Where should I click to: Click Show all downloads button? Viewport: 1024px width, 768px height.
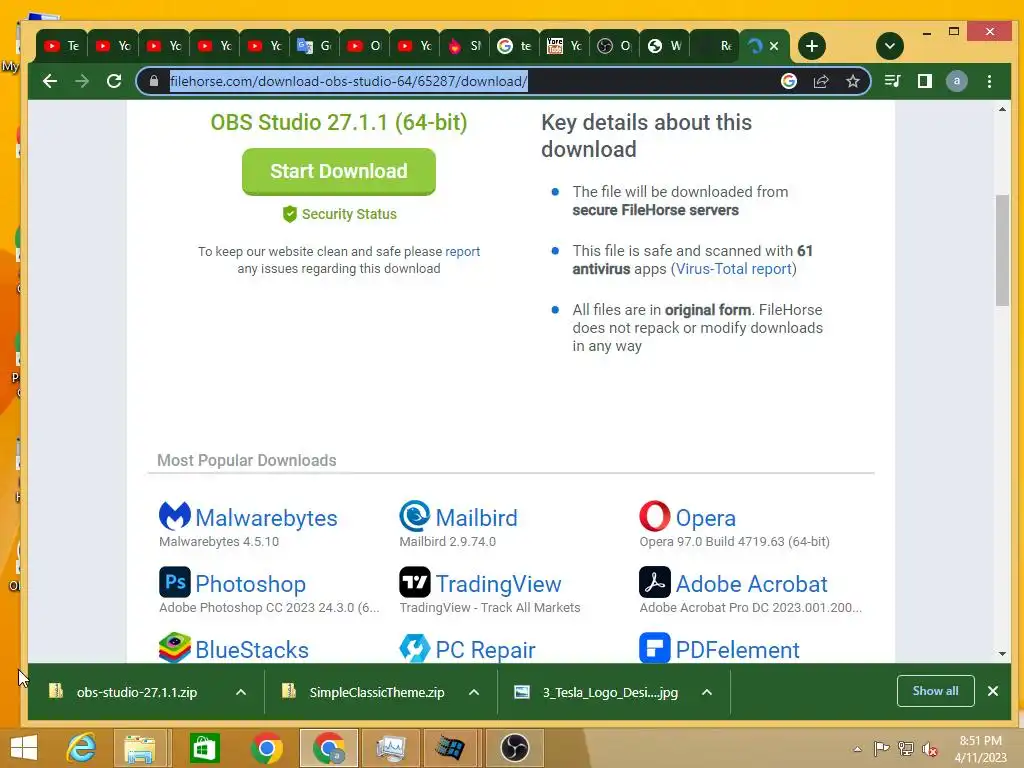tap(935, 691)
